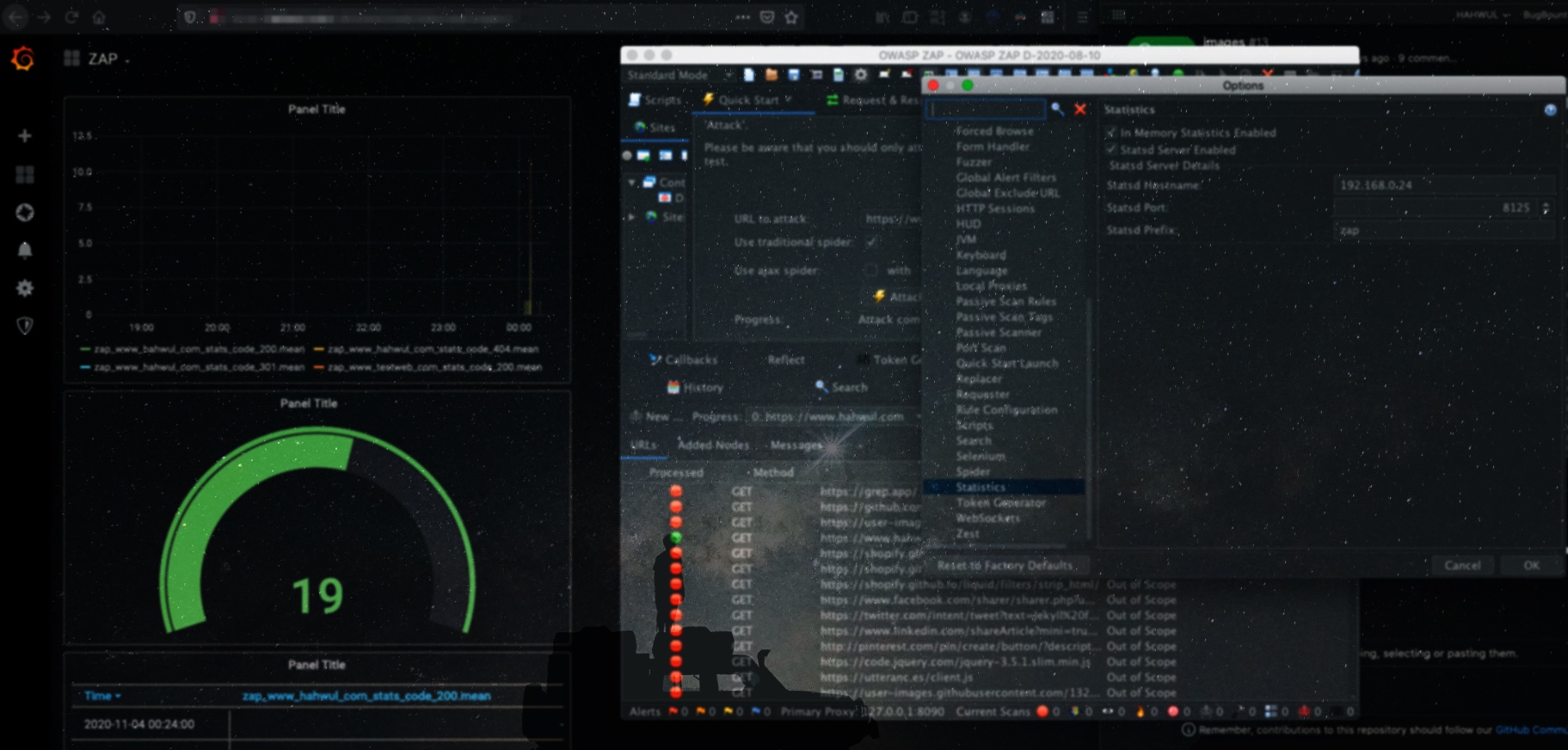Open the History tab
This screenshot has width=1568, height=750.
[x=695, y=388]
